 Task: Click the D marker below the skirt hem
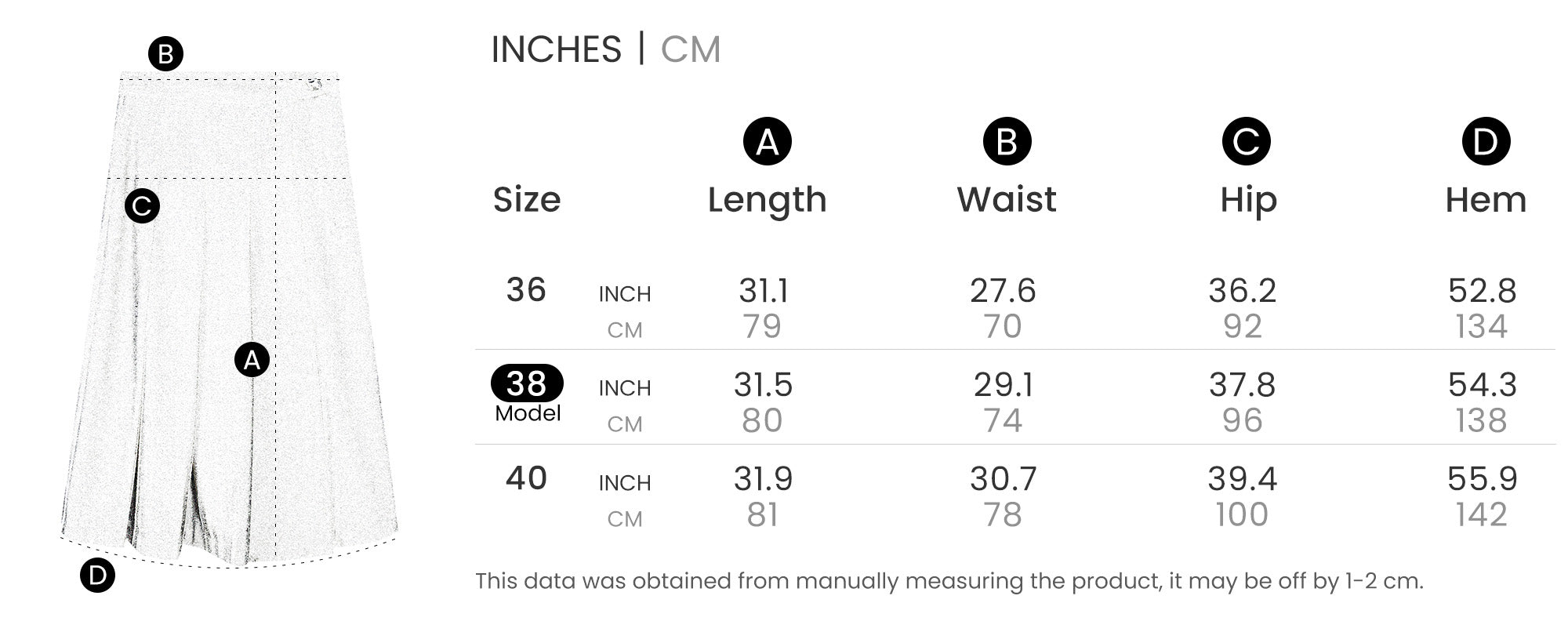(97, 576)
